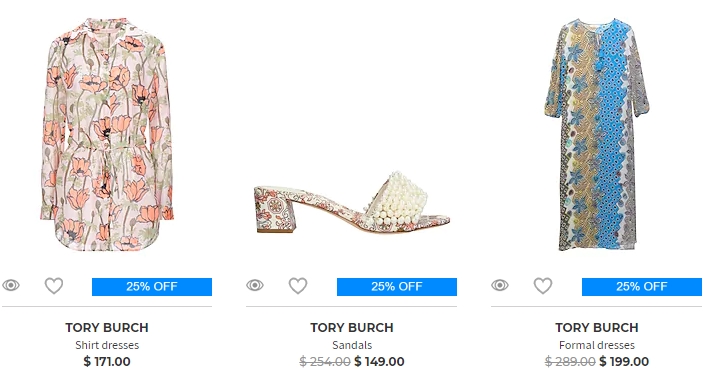The width and height of the screenshot is (706, 370).
Task: Click the 25% OFF badge under sandals
Action: 397,287
